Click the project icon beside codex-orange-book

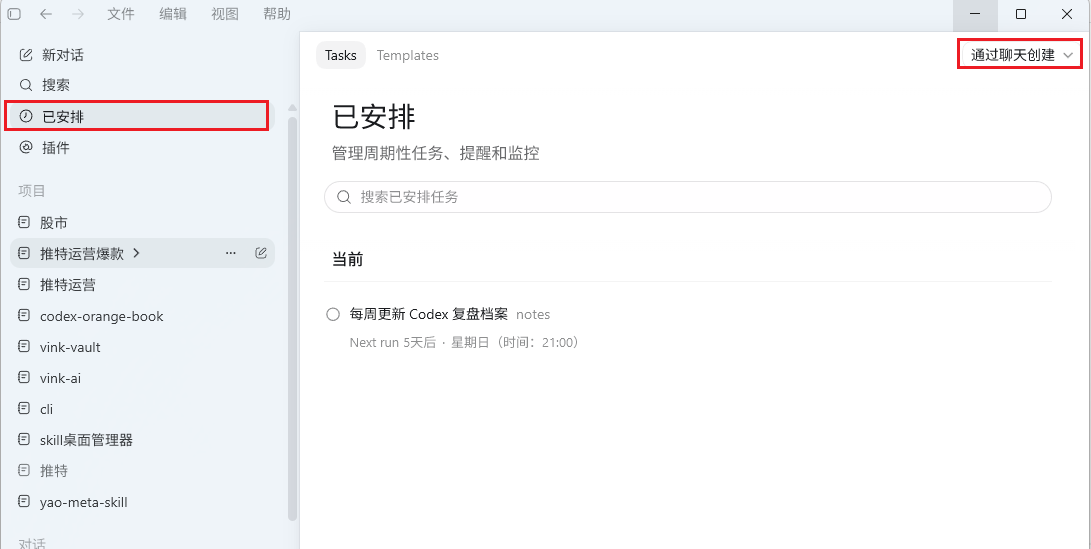pyautogui.click(x=24, y=316)
